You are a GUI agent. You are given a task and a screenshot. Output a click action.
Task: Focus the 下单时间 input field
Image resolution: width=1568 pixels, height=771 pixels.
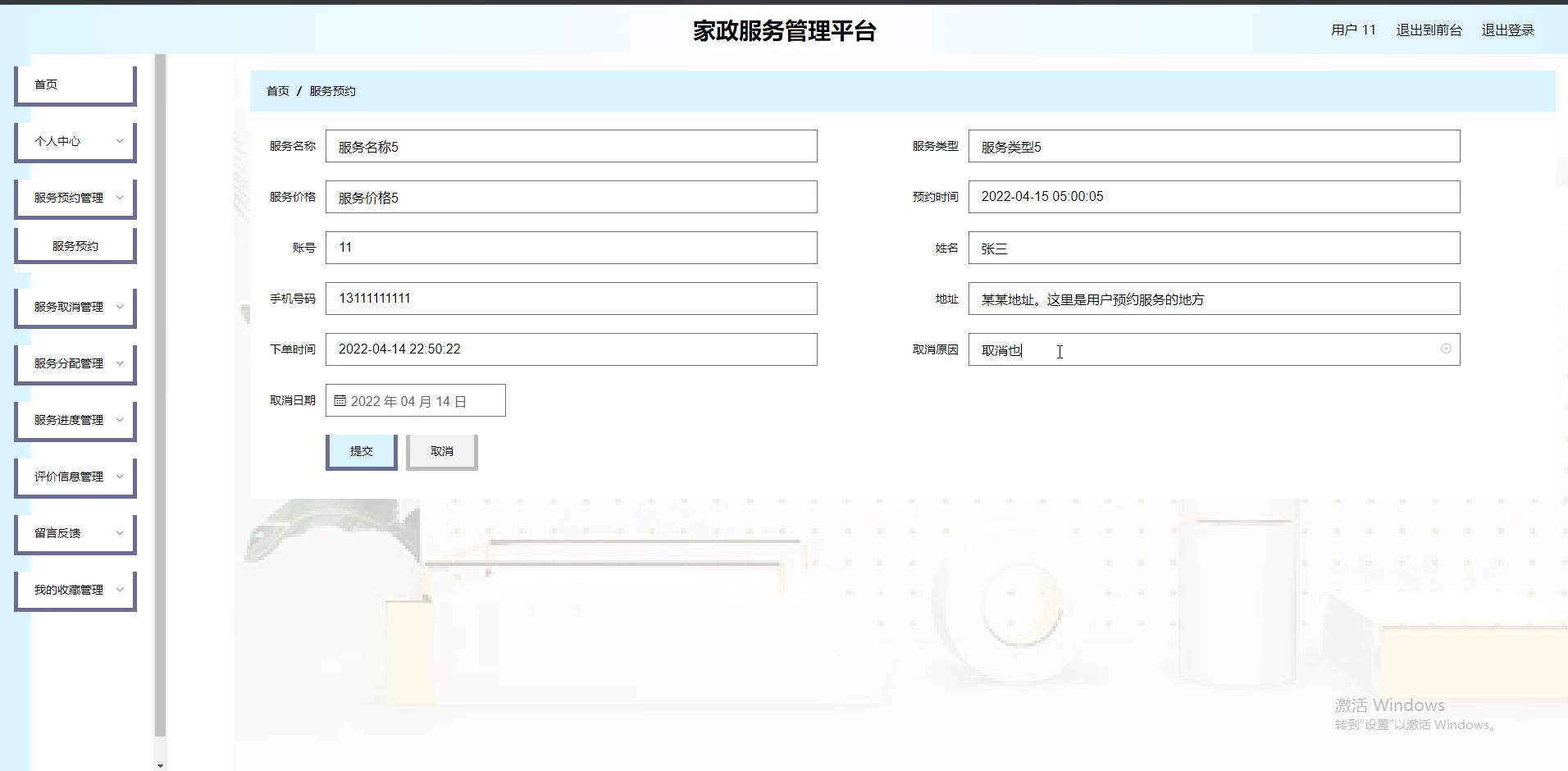coord(572,349)
